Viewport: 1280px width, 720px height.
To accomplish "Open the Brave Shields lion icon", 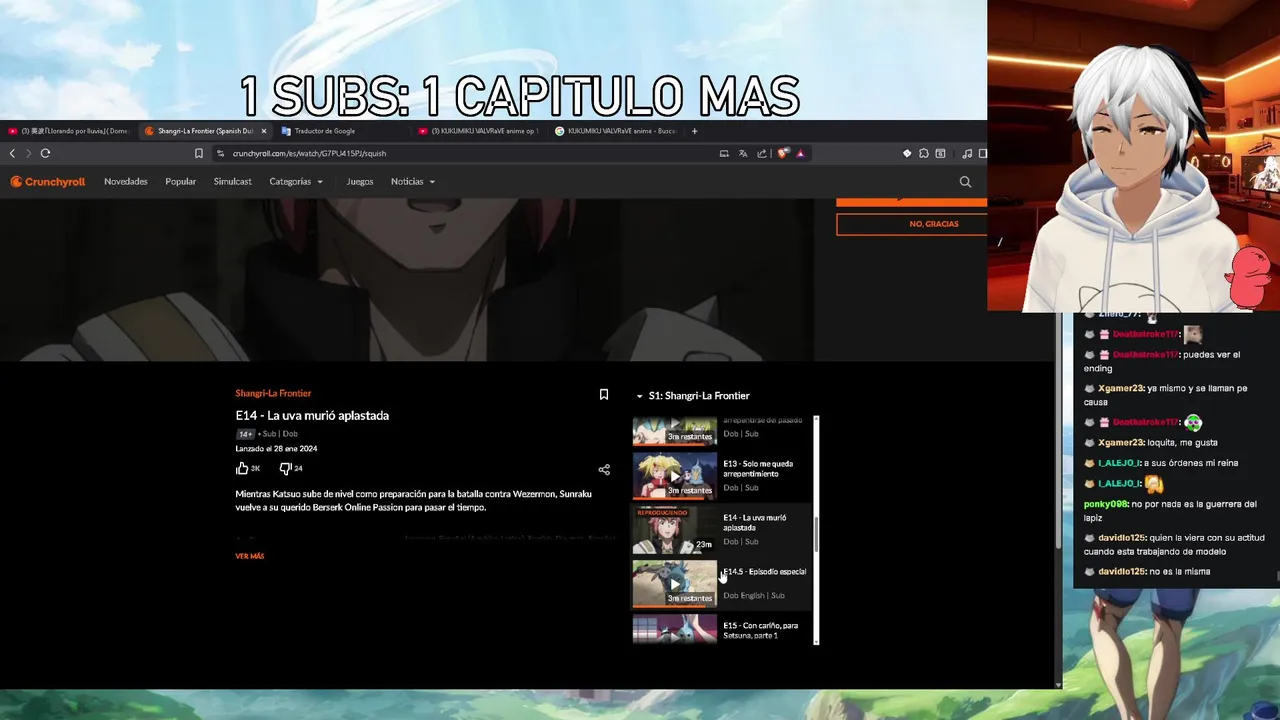I will (x=783, y=153).
